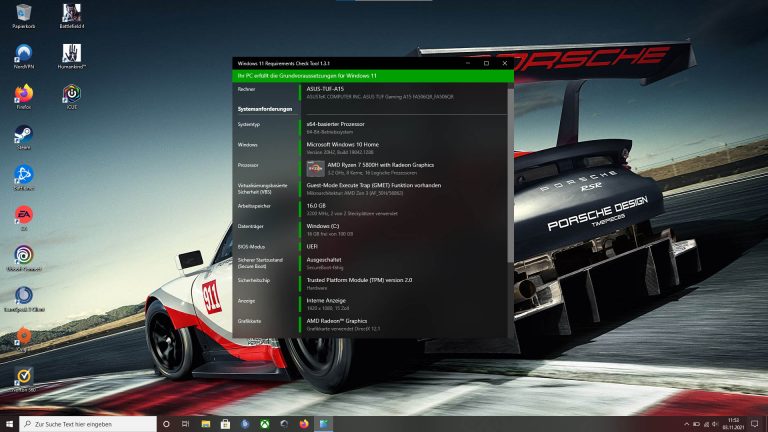Viewport: 768px width, 432px height.
Task: Select the Systemanforderungen section header
Action: (265, 108)
